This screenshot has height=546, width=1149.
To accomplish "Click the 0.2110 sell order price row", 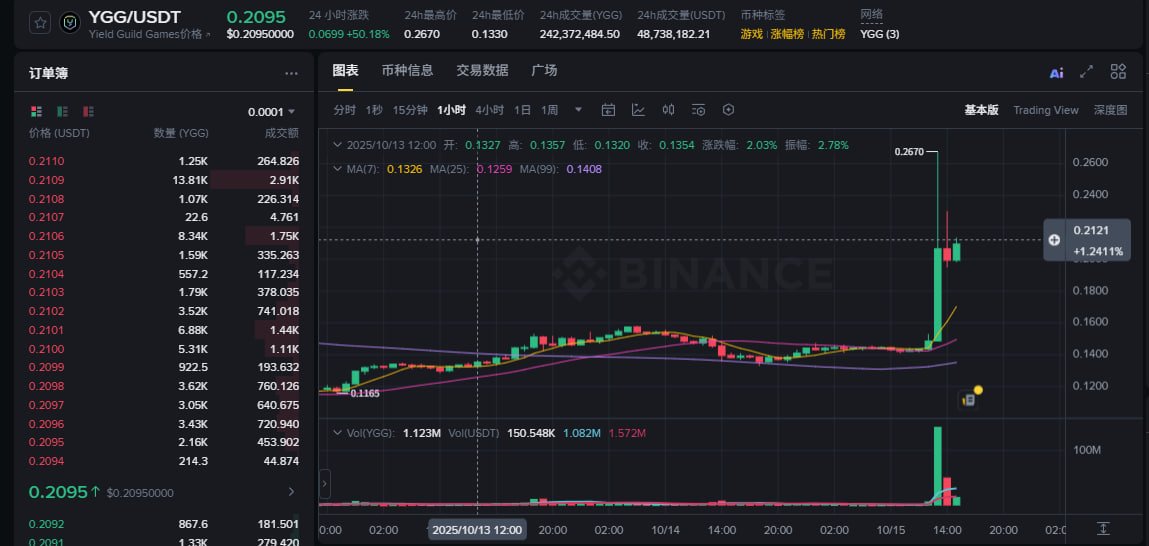I will 46,161.
